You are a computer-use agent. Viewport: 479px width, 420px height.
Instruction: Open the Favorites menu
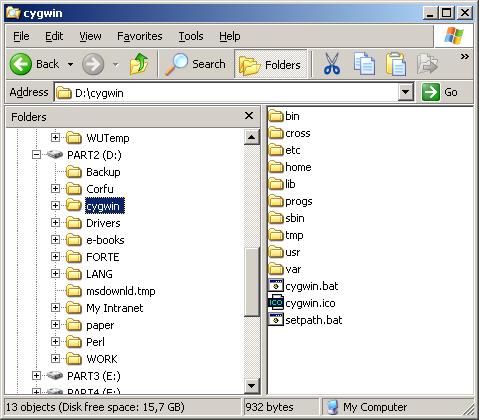pyautogui.click(x=140, y=36)
